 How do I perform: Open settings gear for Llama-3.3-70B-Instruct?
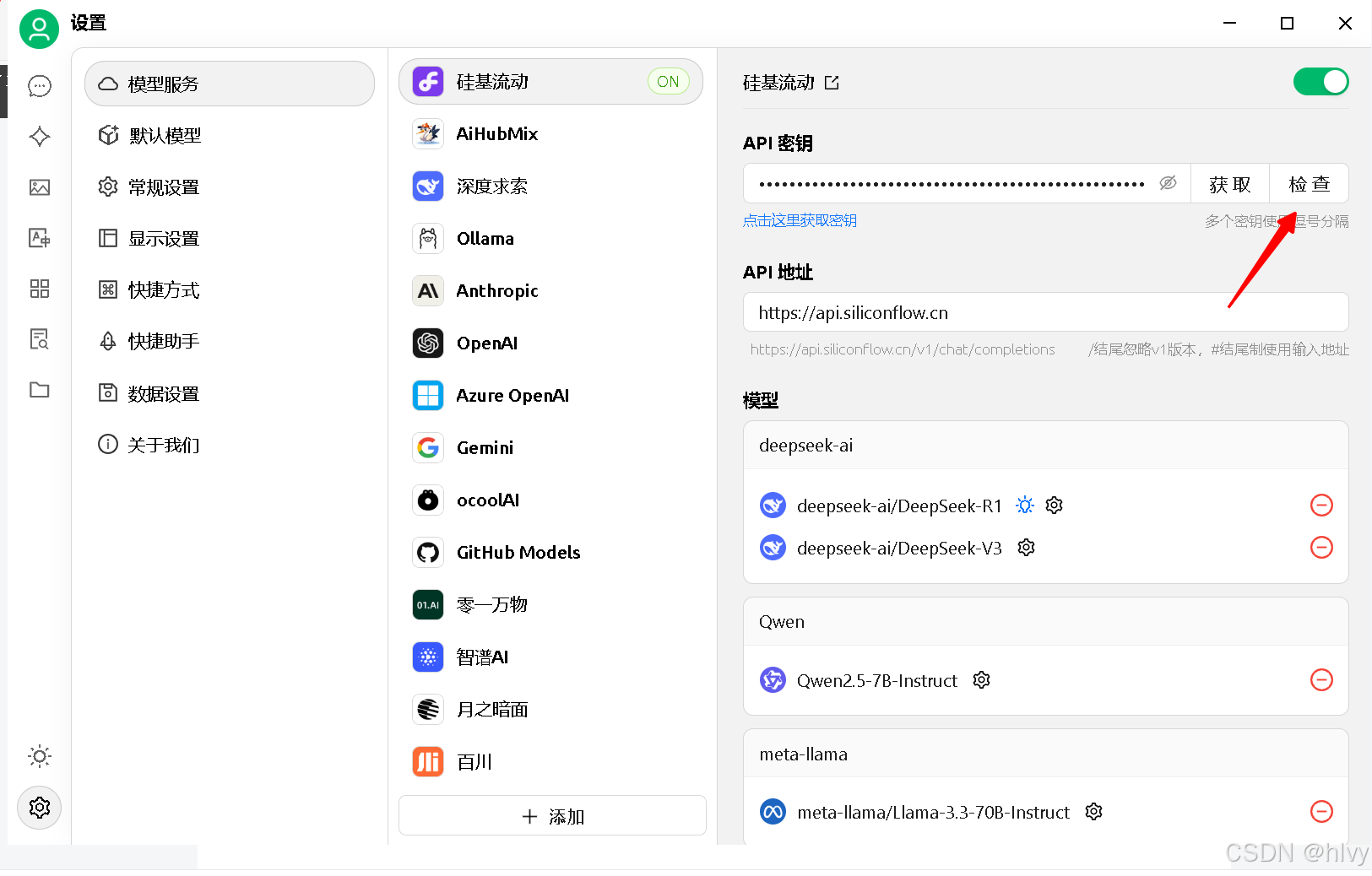pos(1093,812)
